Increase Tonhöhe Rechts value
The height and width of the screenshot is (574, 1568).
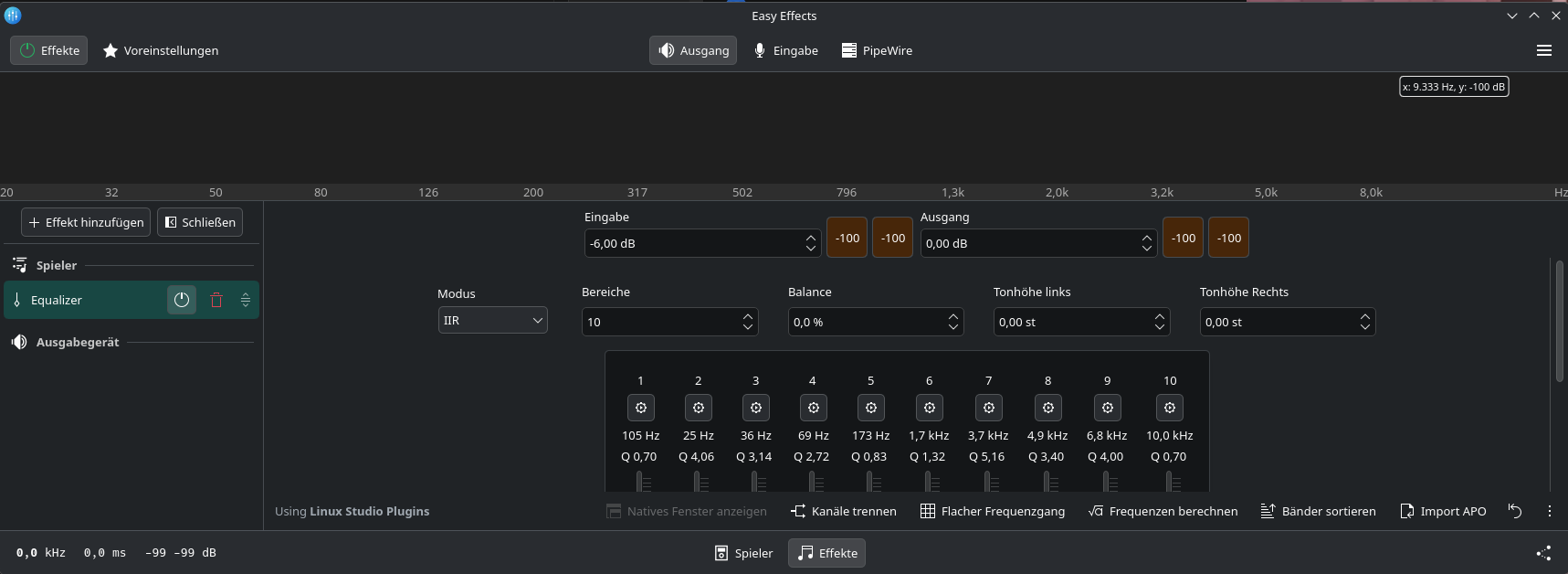pyautogui.click(x=1365, y=317)
